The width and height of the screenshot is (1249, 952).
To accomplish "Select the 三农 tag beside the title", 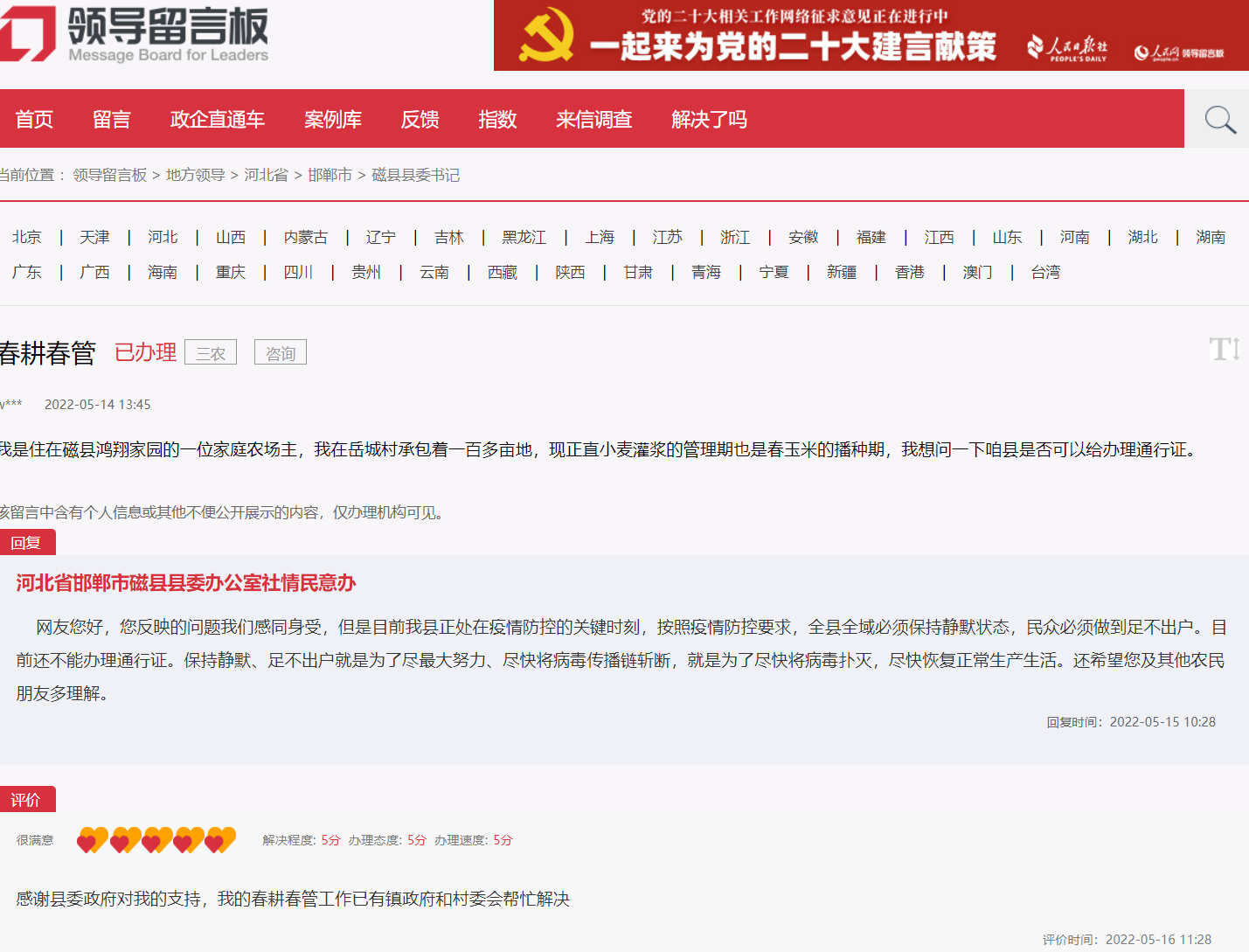I will [x=210, y=351].
